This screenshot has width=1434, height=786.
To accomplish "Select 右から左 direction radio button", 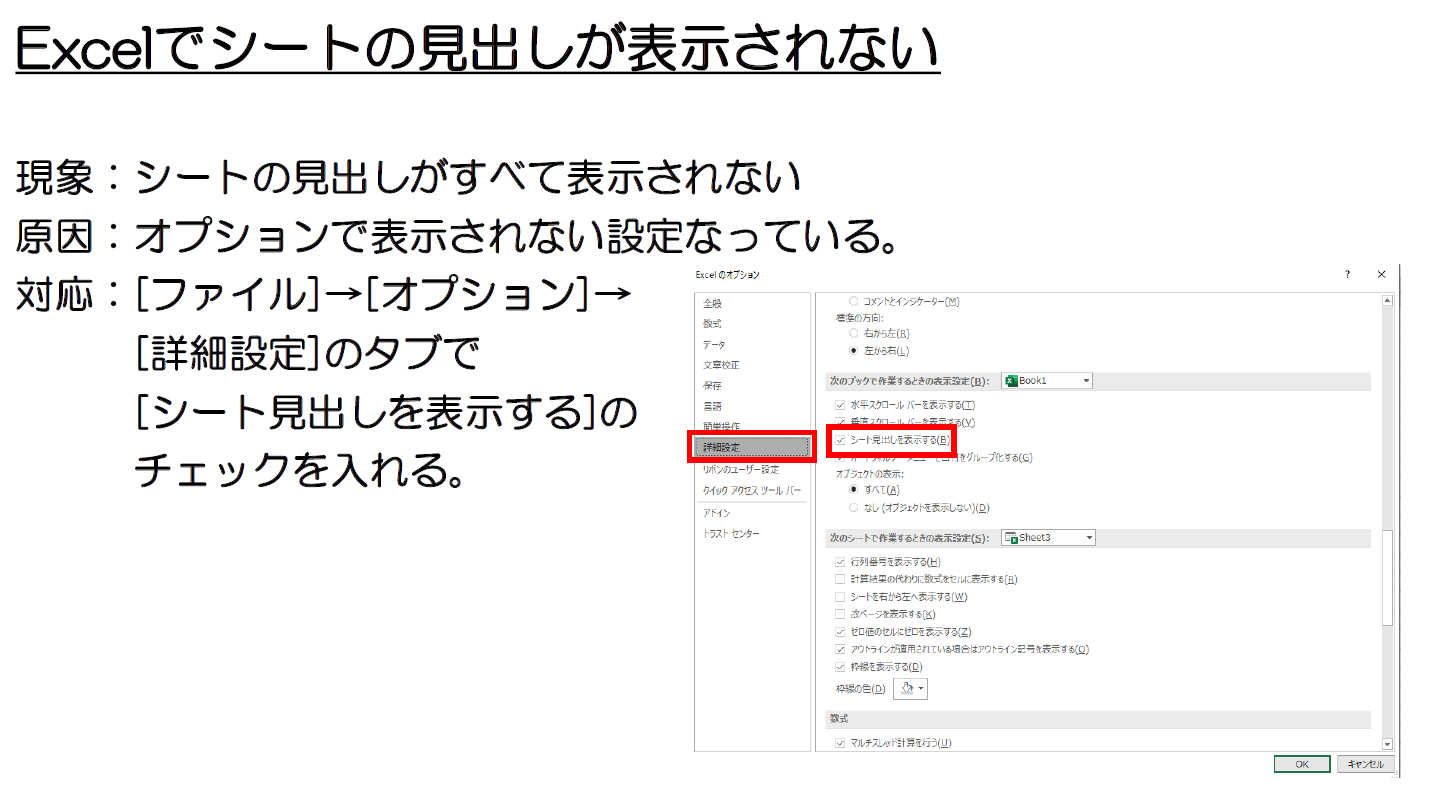I will tap(853, 333).
